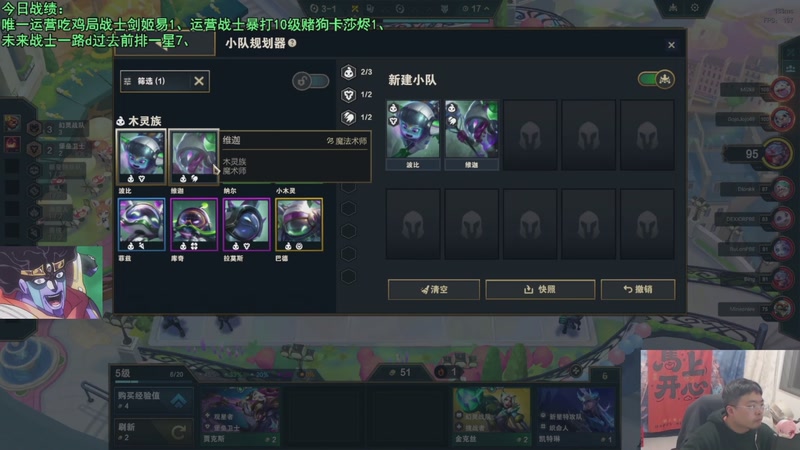
Task: Open the settings gear at top right
Action: (694, 8)
